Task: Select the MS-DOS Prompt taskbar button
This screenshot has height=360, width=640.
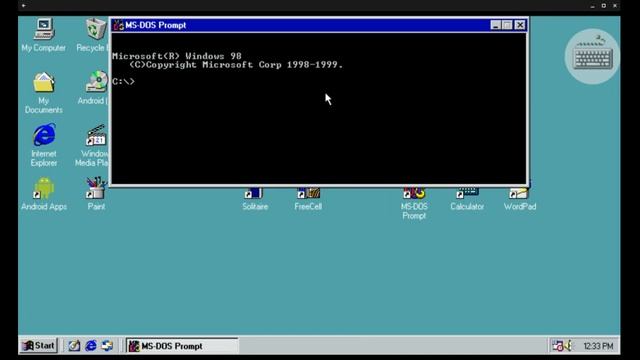Action: pyautogui.click(x=182, y=346)
